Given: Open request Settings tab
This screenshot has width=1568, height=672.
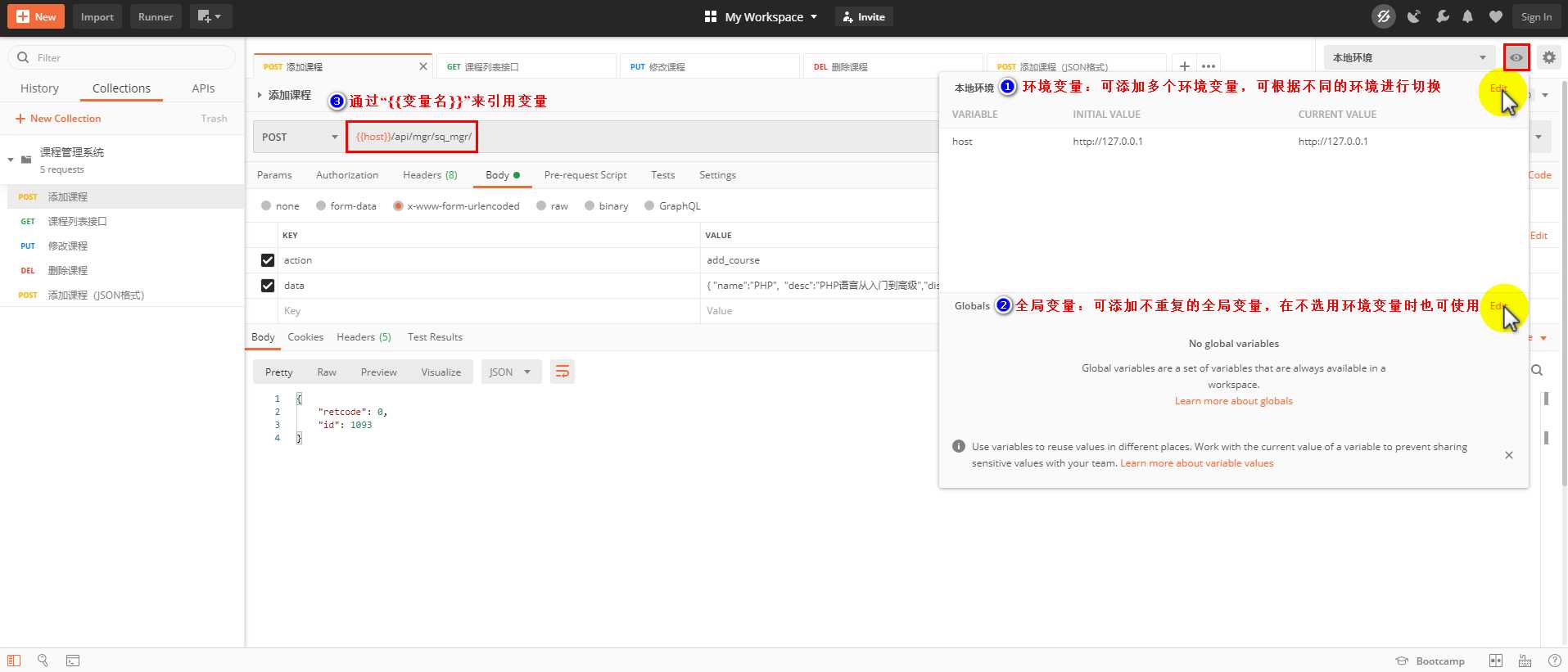Looking at the screenshot, I should pyautogui.click(x=717, y=175).
